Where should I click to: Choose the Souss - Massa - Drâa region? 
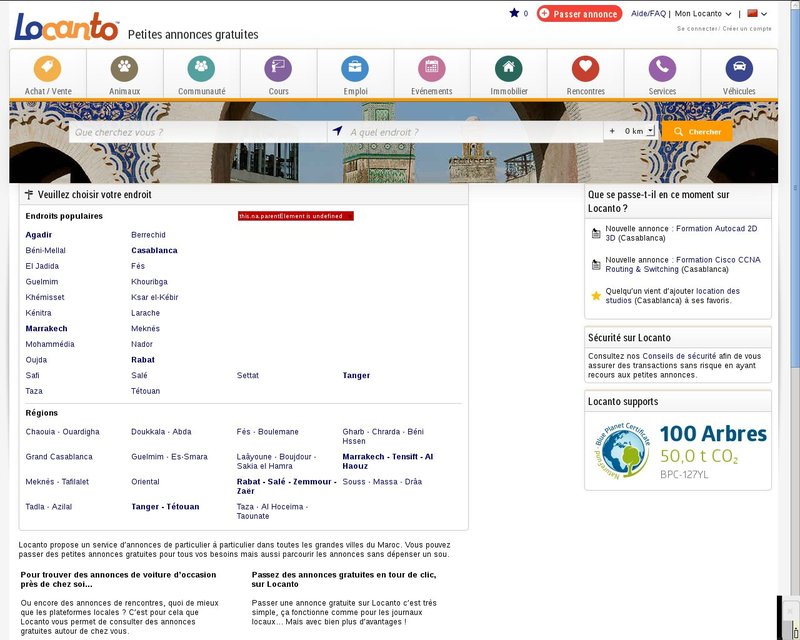pos(382,482)
